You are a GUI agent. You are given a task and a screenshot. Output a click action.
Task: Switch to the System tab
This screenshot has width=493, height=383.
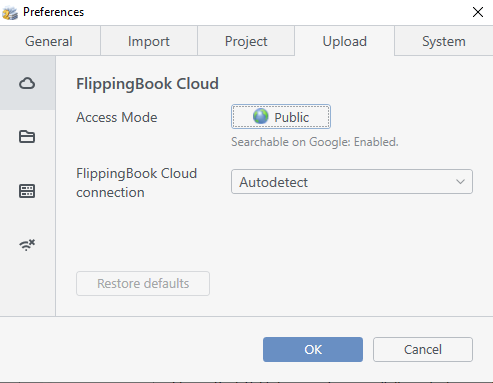tap(444, 41)
